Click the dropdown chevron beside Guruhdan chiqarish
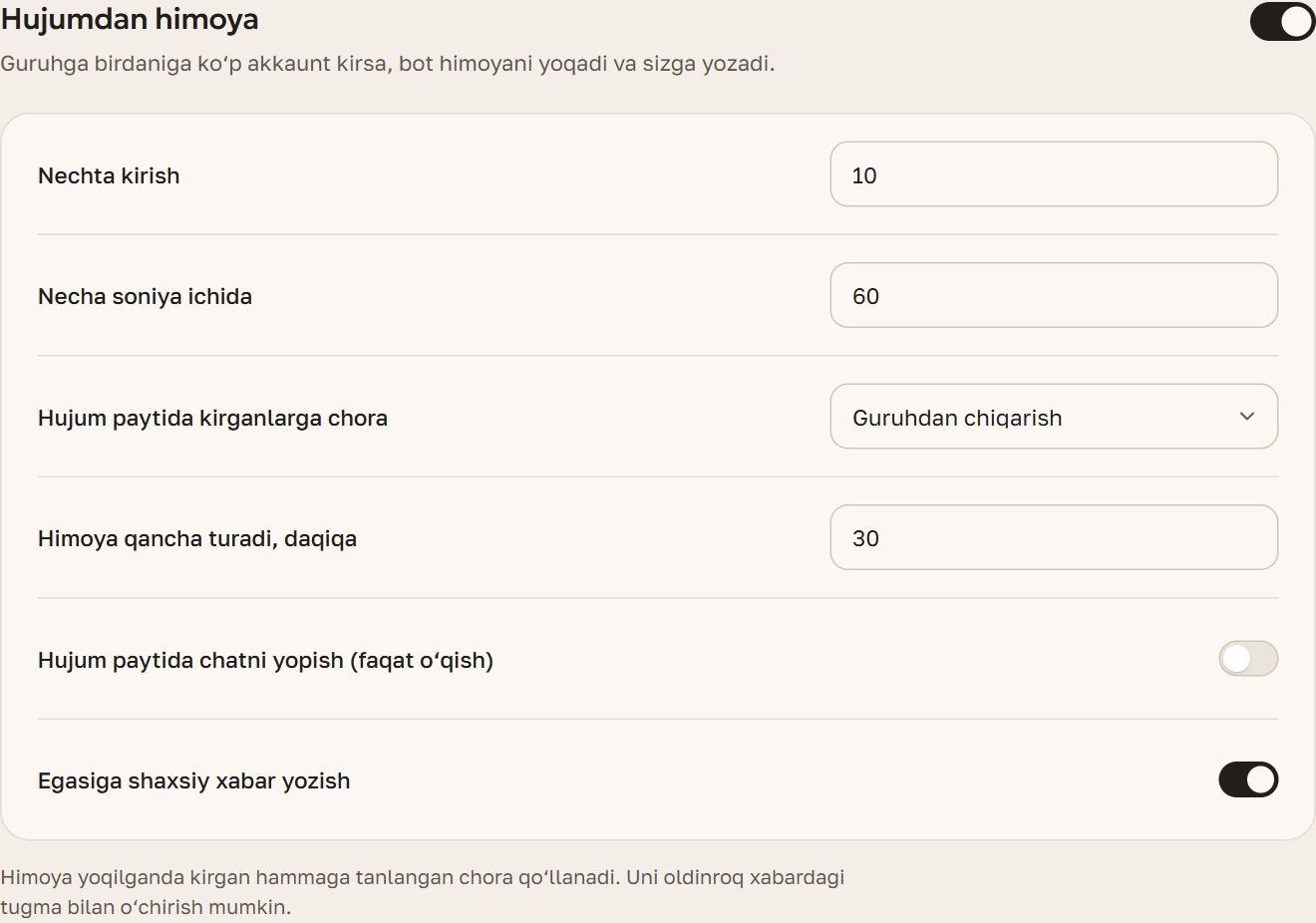1316x923 pixels. click(1246, 417)
